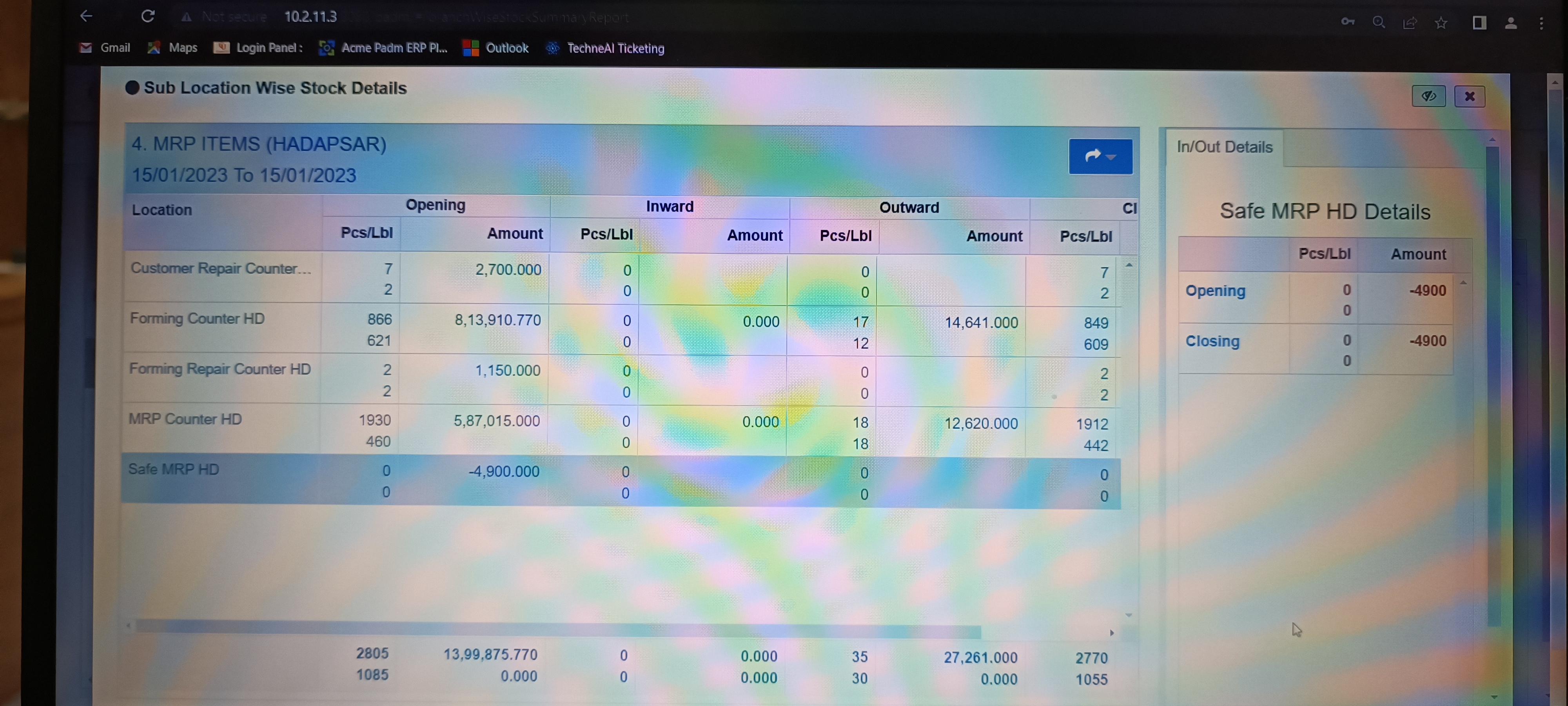The image size is (1568, 706).
Task: Click Opening amount 1,150.000 cell
Action: [x=507, y=370]
